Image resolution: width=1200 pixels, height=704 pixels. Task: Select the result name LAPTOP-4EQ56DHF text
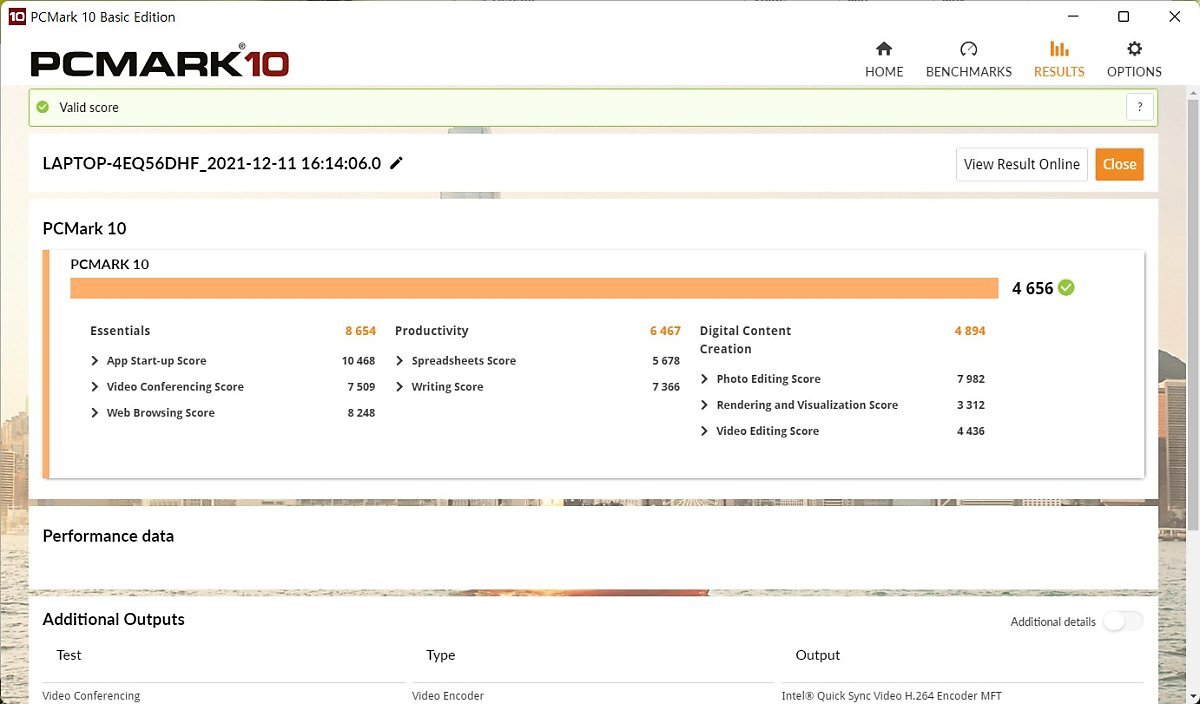click(212, 163)
